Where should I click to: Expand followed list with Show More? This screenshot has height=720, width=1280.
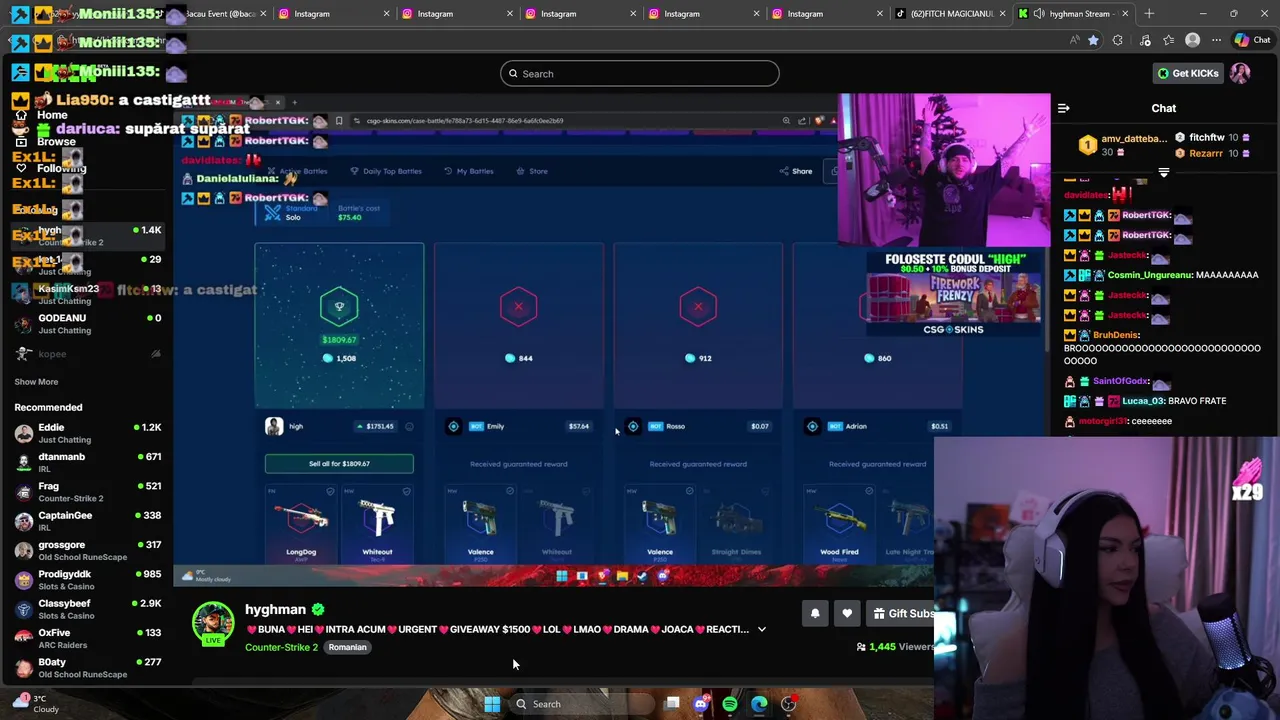coord(36,382)
